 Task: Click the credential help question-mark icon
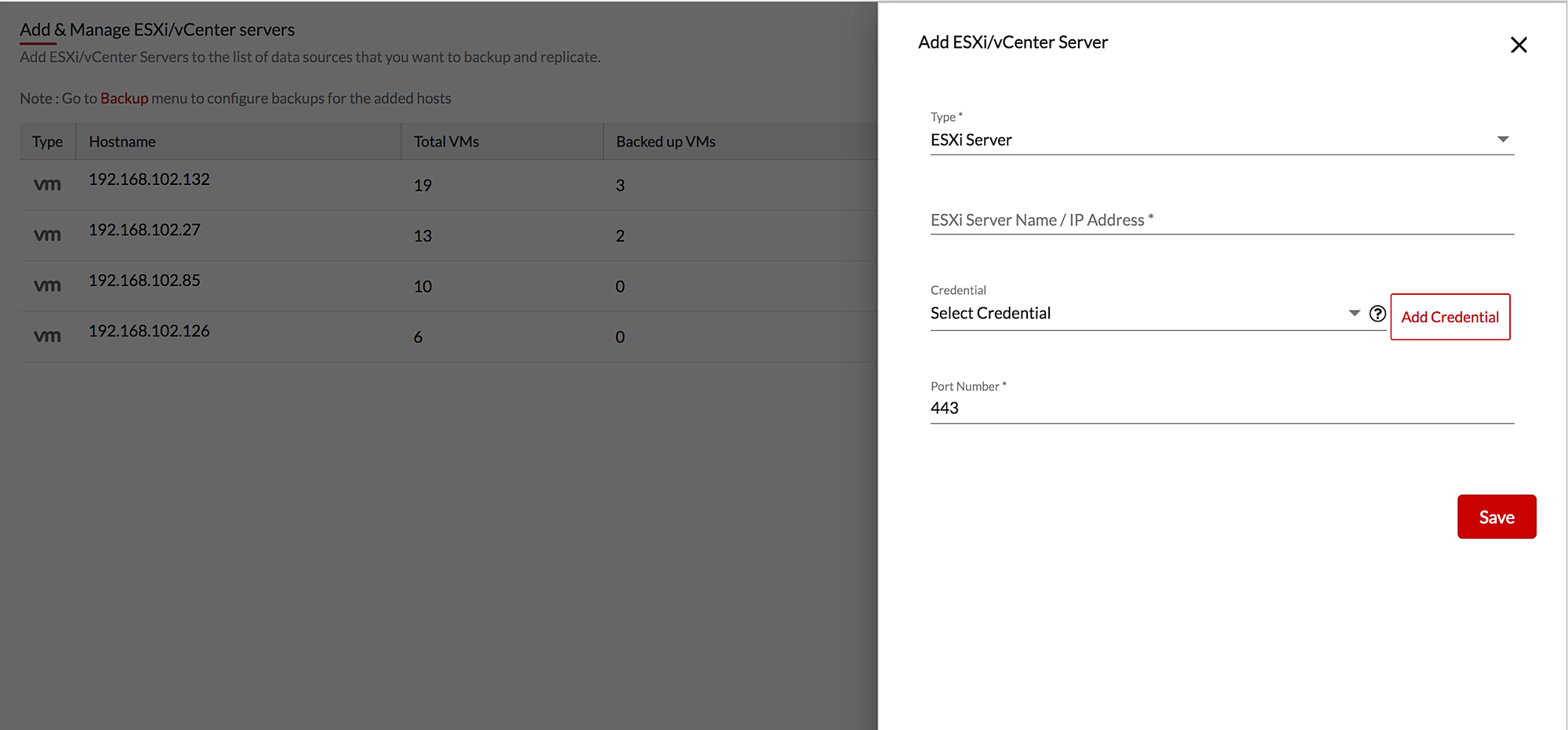click(1377, 314)
